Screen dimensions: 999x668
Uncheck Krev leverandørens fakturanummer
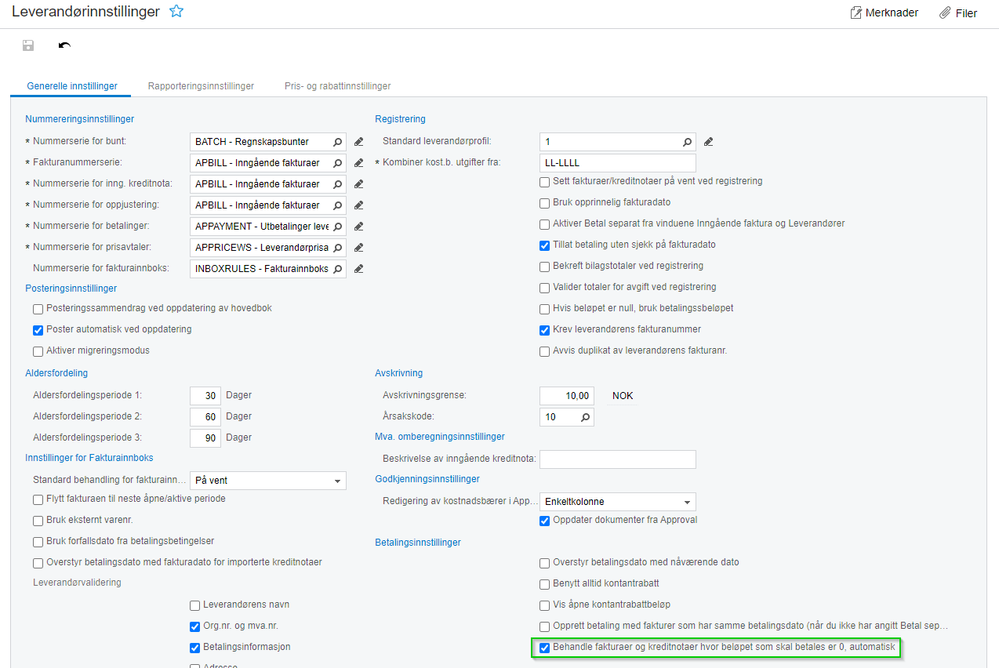(x=545, y=330)
